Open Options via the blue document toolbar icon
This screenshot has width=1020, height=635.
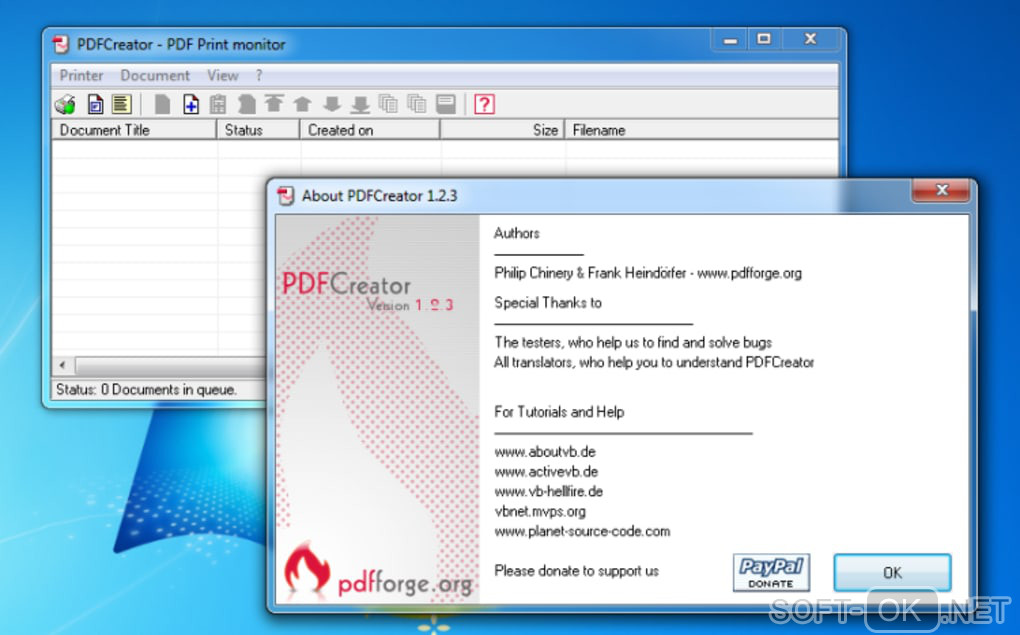pos(95,104)
